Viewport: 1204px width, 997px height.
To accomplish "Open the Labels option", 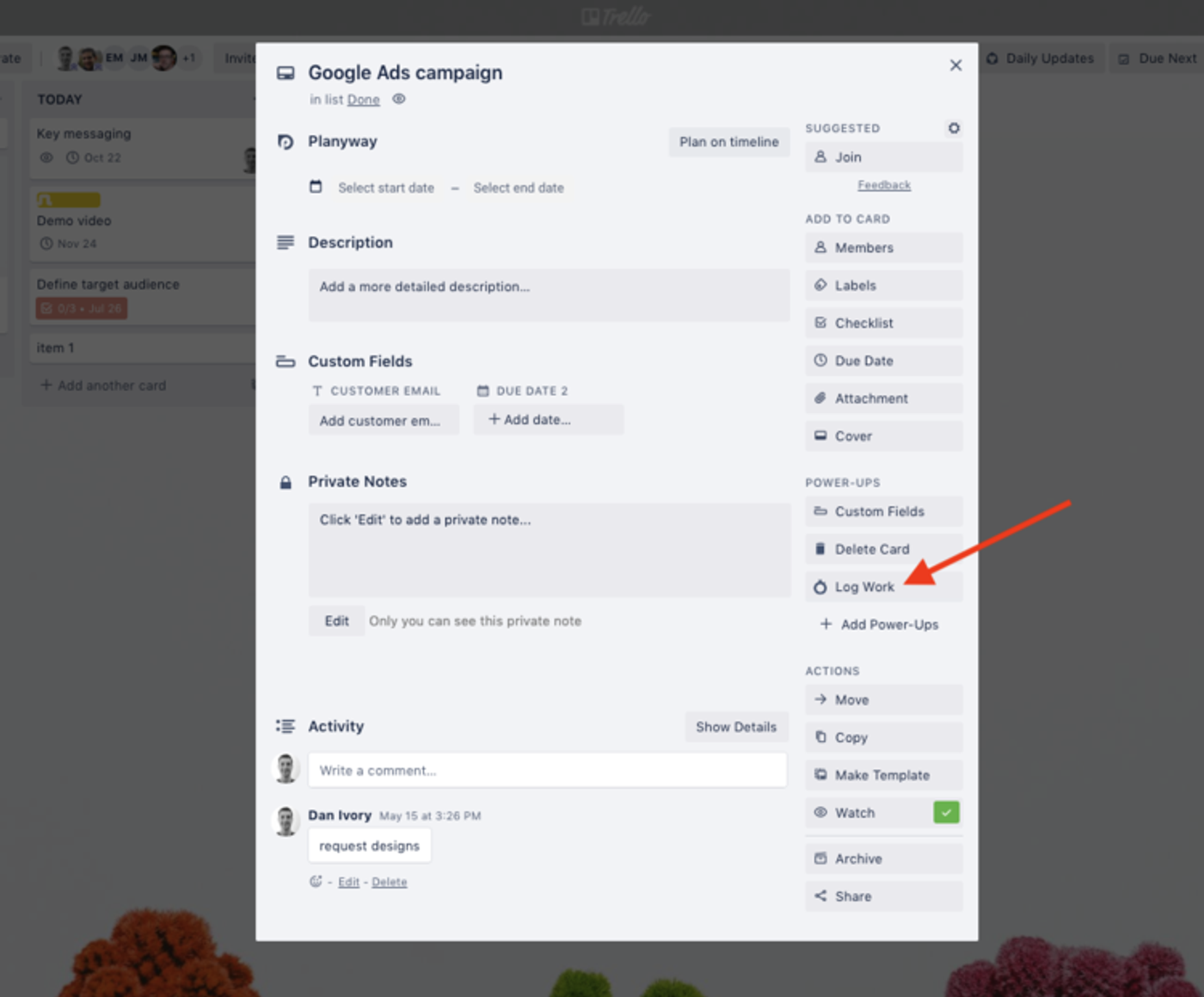I will click(x=884, y=286).
